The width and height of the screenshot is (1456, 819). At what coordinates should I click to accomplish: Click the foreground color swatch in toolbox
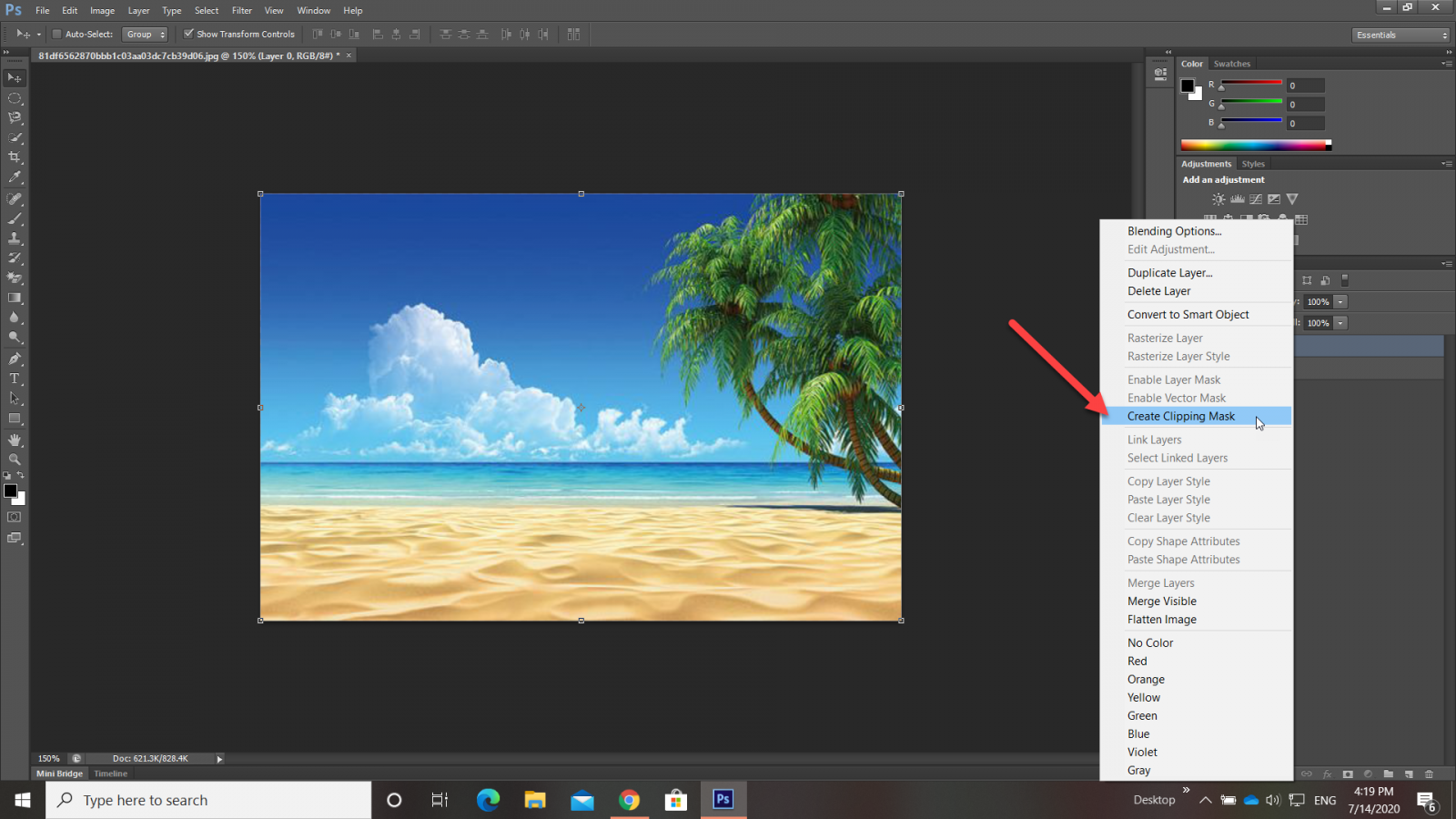[10, 491]
